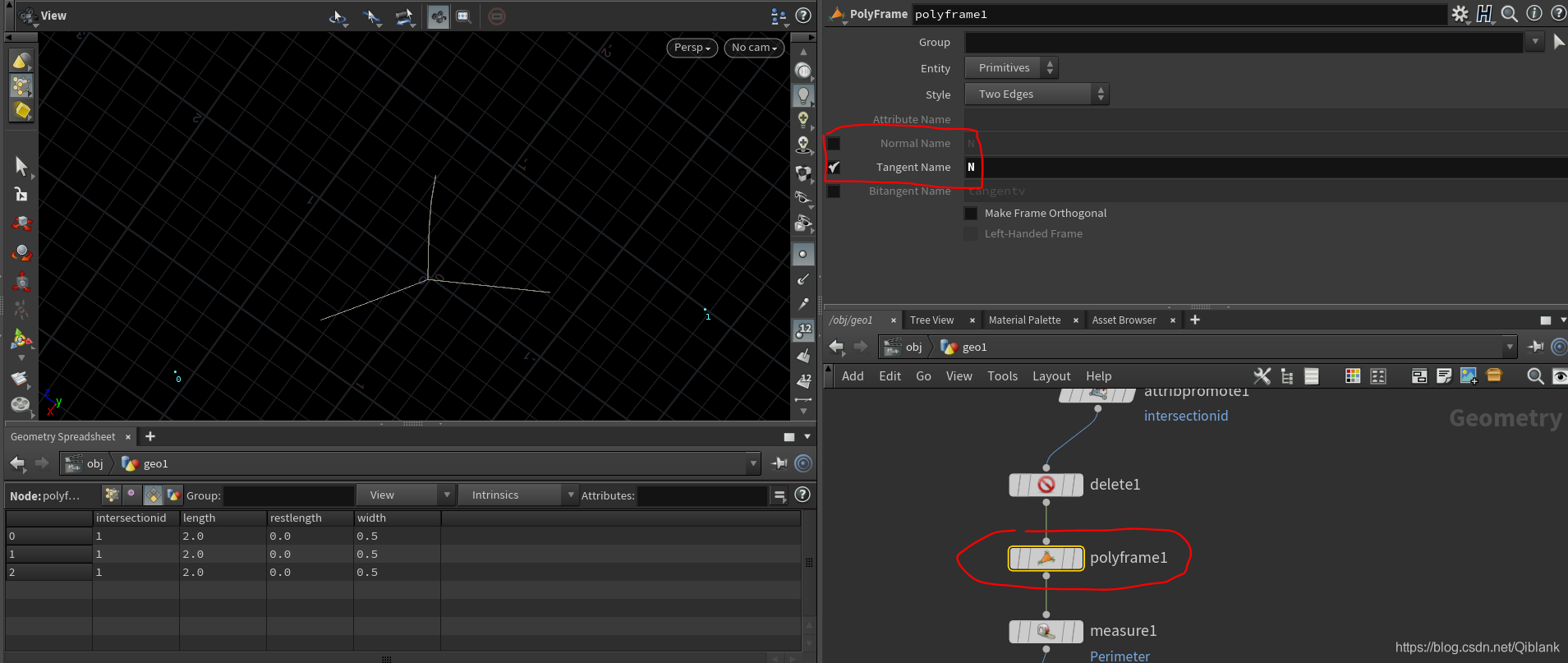Click the delete1 node icon
Image resolution: width=1568 pixels, height=663 pixels.
[x=1046, y=485]
